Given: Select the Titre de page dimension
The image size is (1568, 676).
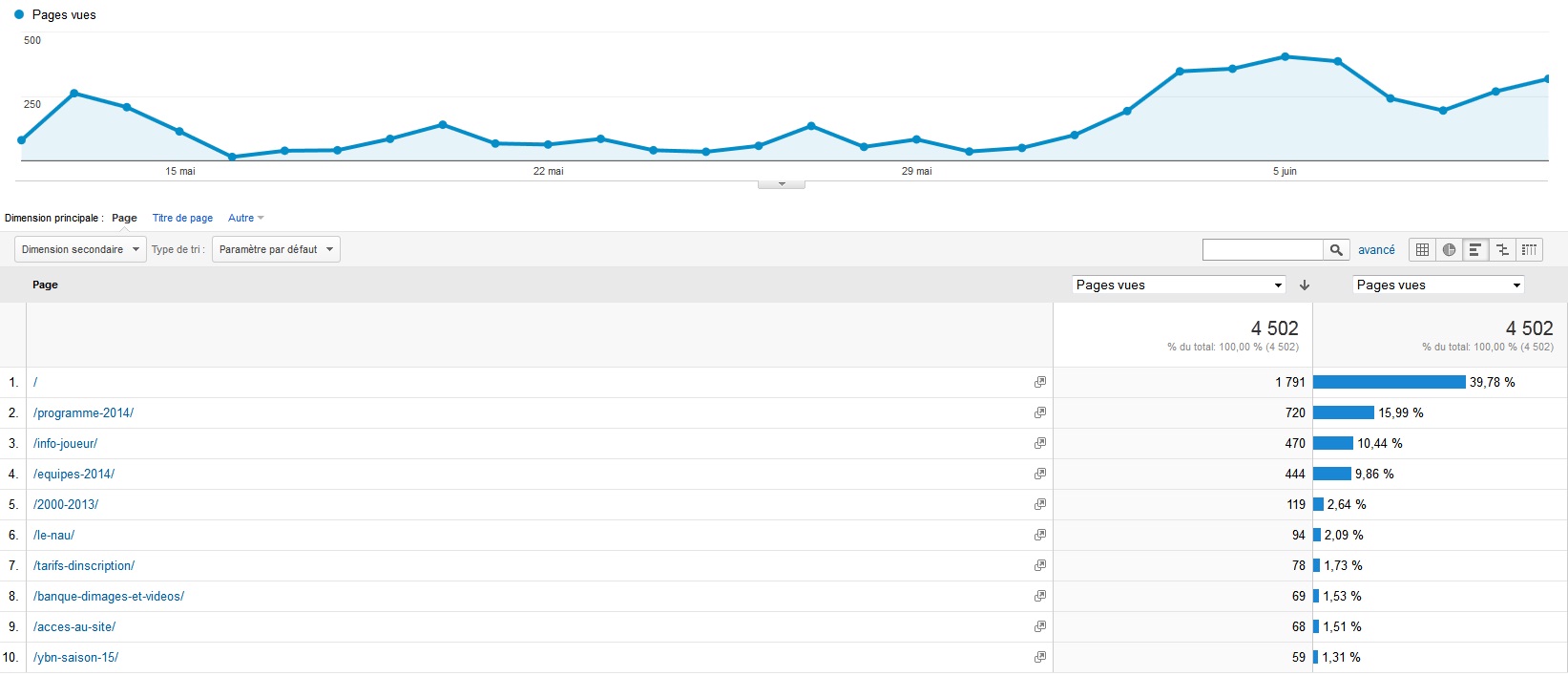Looking at the screenshot, I should (182, 219).
